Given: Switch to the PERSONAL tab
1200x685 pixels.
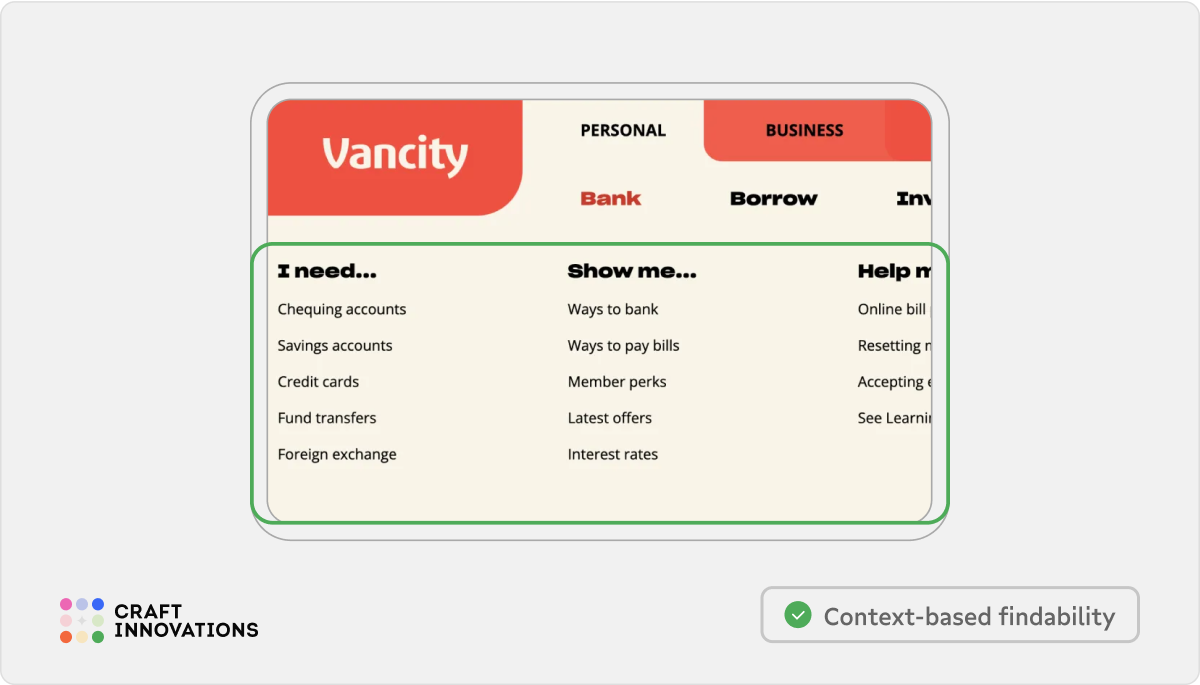Looking at the screenshot, I should point(622,130).
